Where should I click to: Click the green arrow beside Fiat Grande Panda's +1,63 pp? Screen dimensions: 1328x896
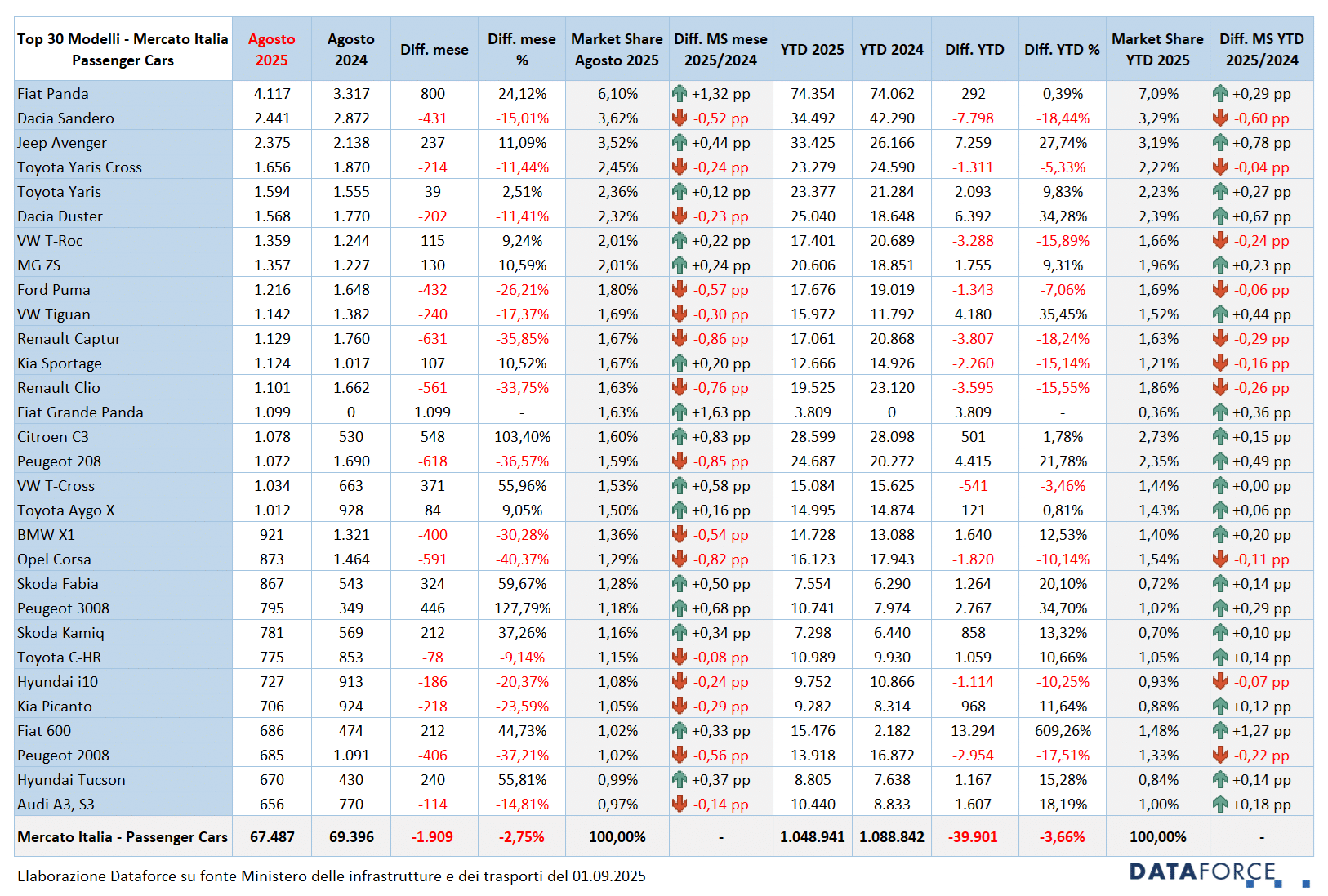680,412
